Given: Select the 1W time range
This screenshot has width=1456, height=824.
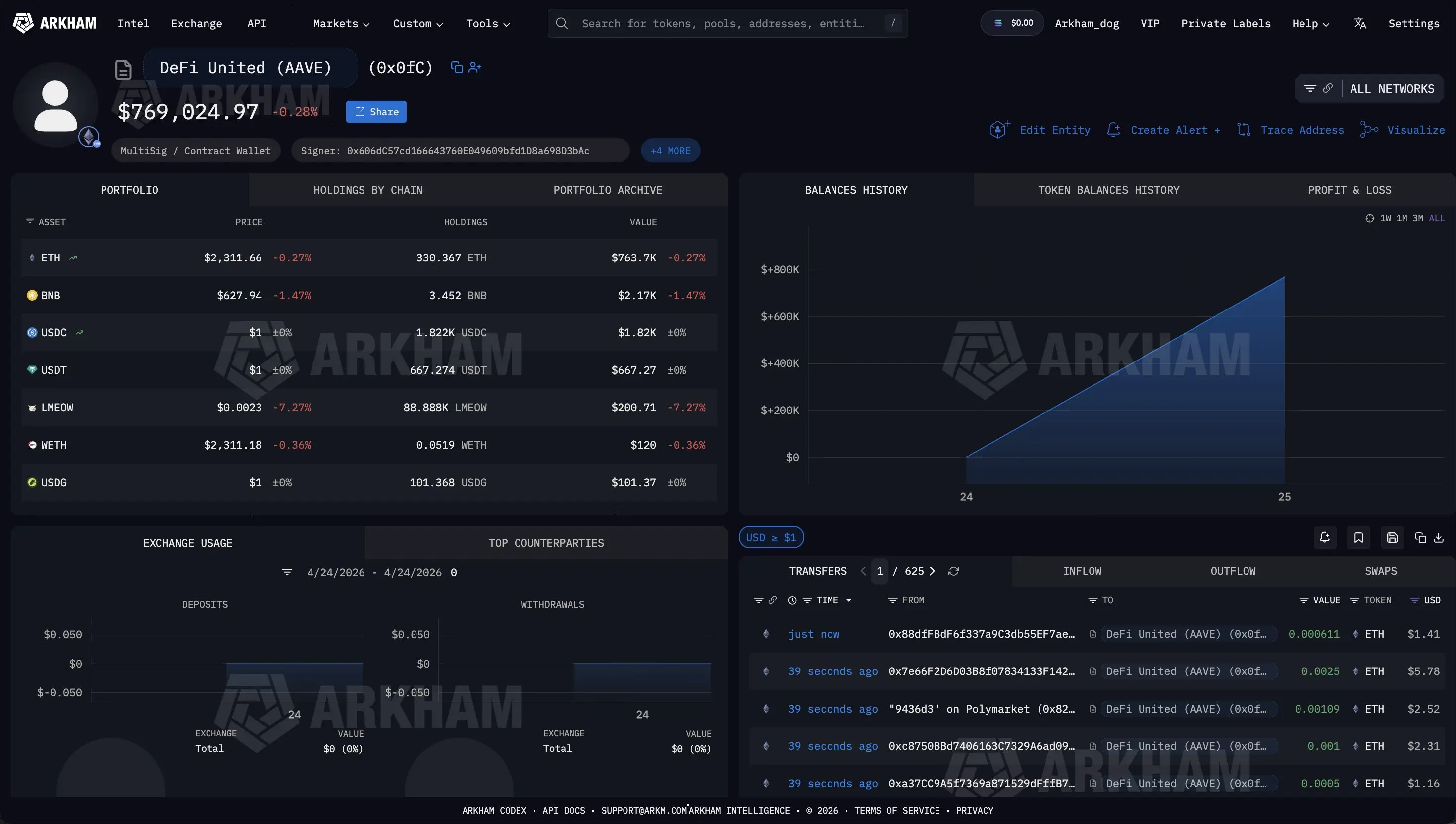Looking at the screenshot, I should pos(1385,218).
